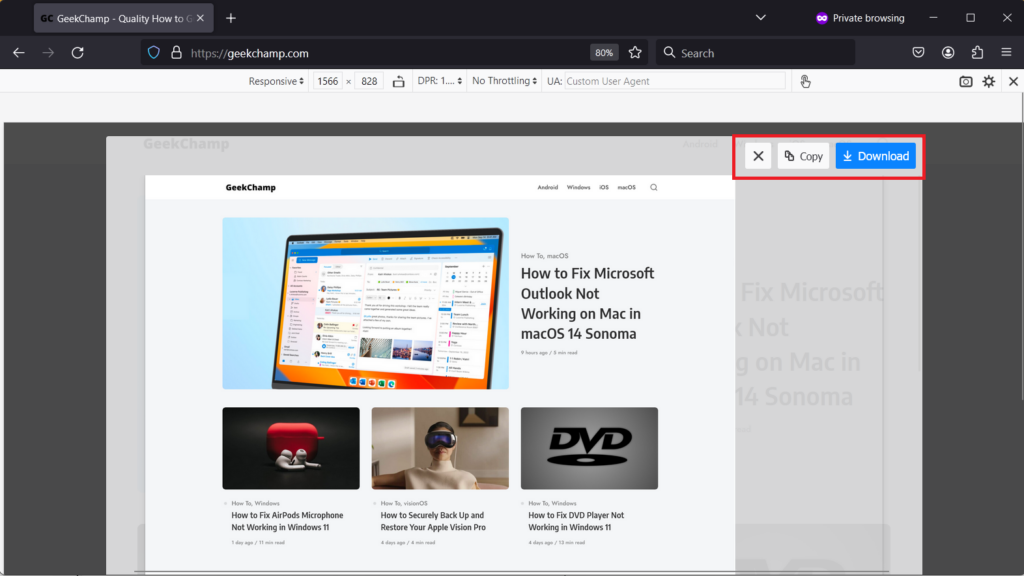Image resolution: width=1024 pixels, height=576 pixels.
Task: Open the No Throttling dropdown
Action: click(505, 82)
